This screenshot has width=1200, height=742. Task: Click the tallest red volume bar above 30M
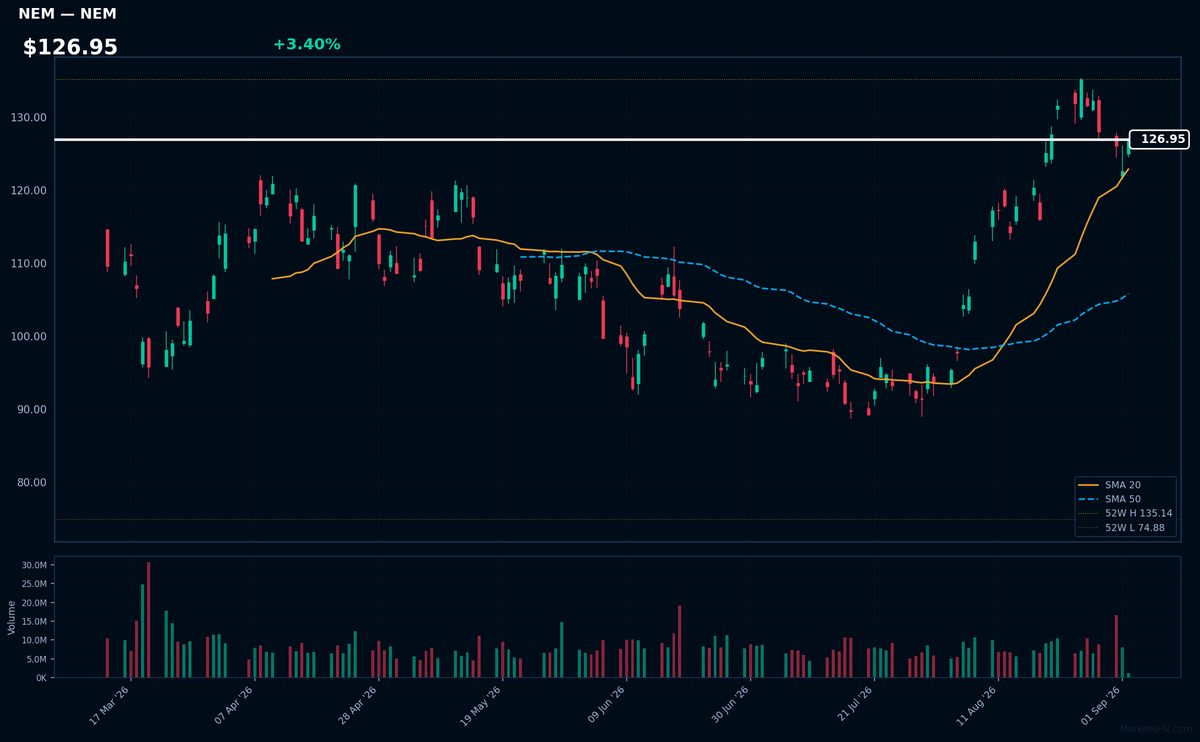[x=149, y=620]
